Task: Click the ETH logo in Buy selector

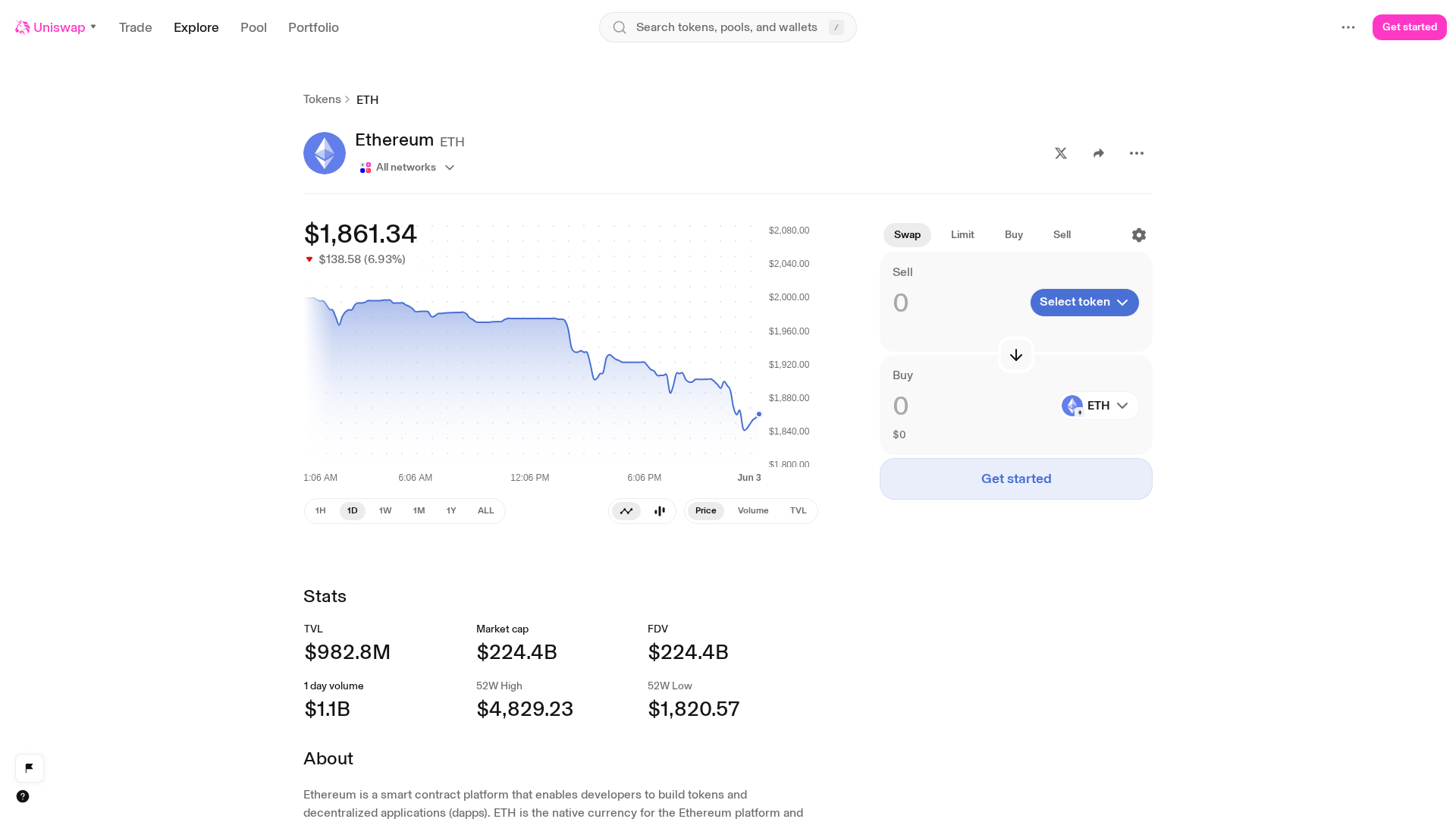Action: point(1072,406)
